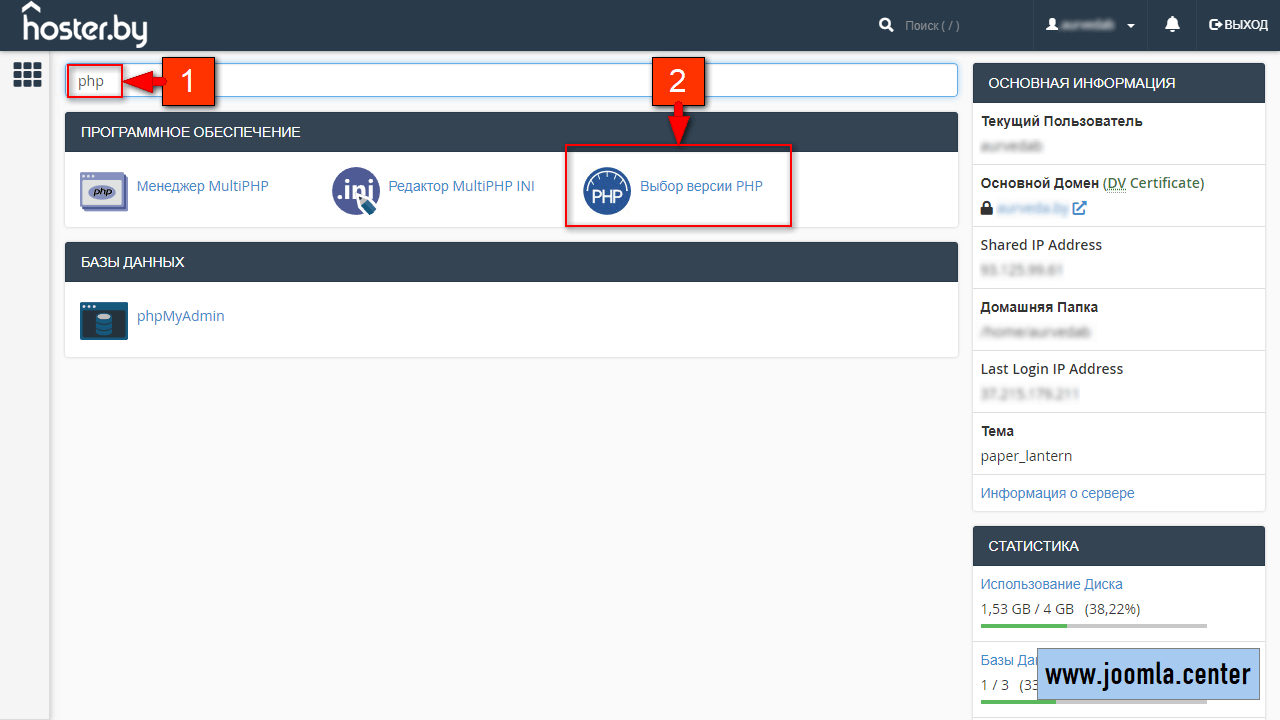The height and width of the screenshot is (720, 1280).
Task: Click the MultiPHP Manager icon
Action: tap(104, 190)
